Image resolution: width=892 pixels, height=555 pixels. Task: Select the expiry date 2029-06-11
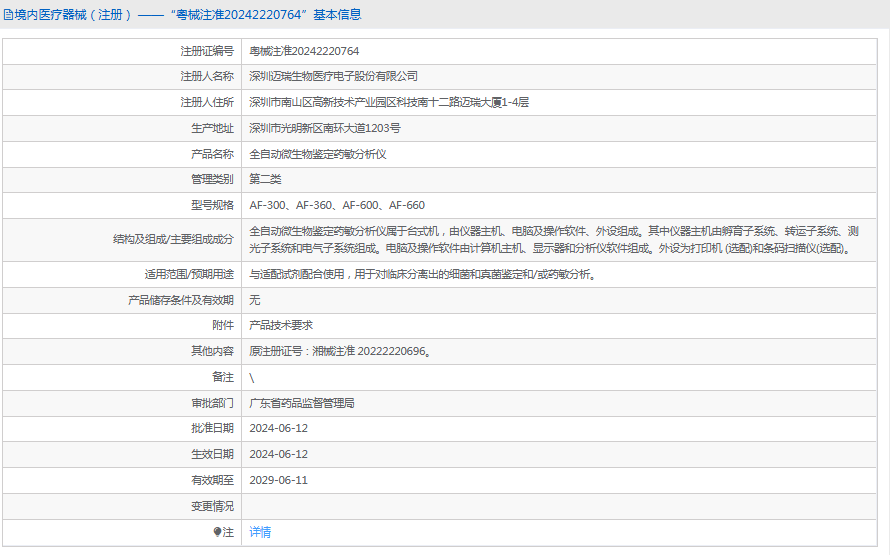pos(279,481)
